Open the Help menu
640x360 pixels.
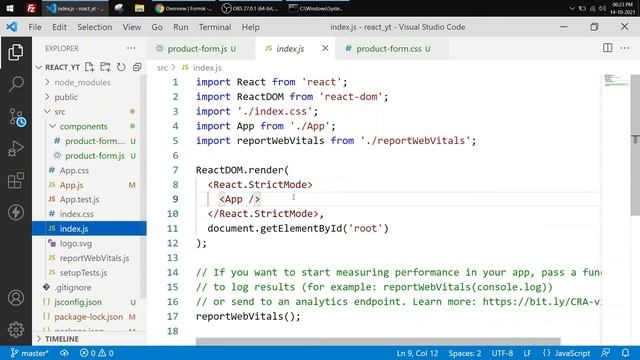[x=250, y=27]
